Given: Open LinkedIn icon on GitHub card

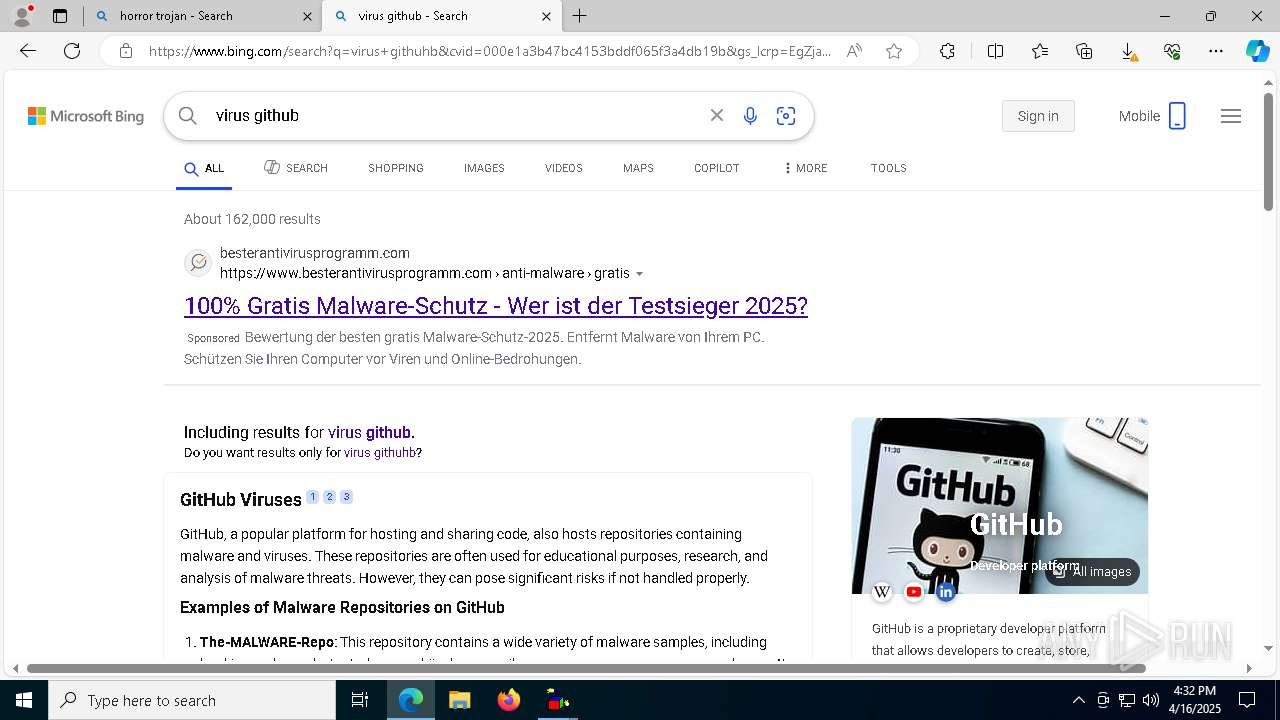Looking at the screenshot, I should [946, 592].
